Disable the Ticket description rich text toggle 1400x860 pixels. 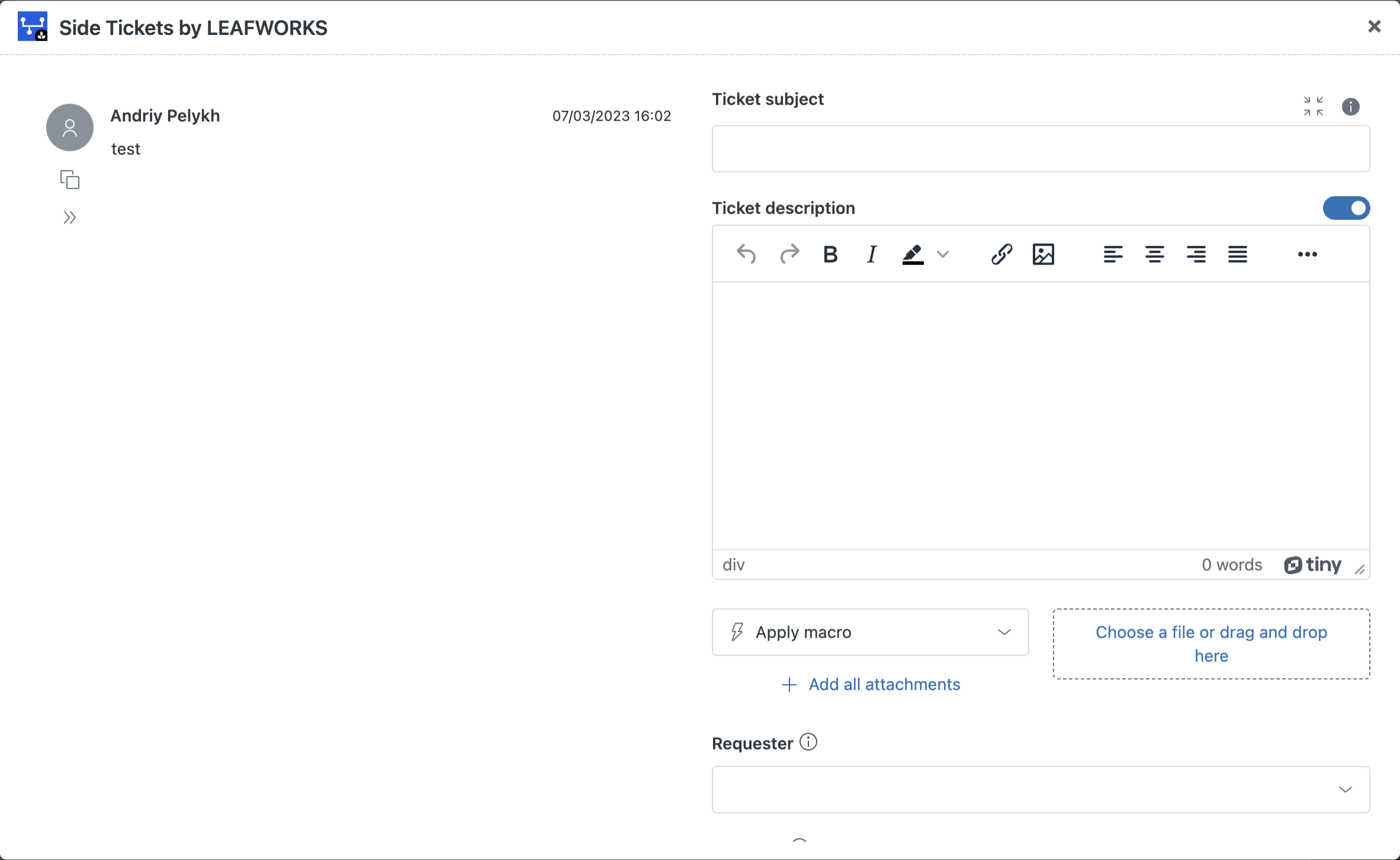click(x=1346, y=208)
